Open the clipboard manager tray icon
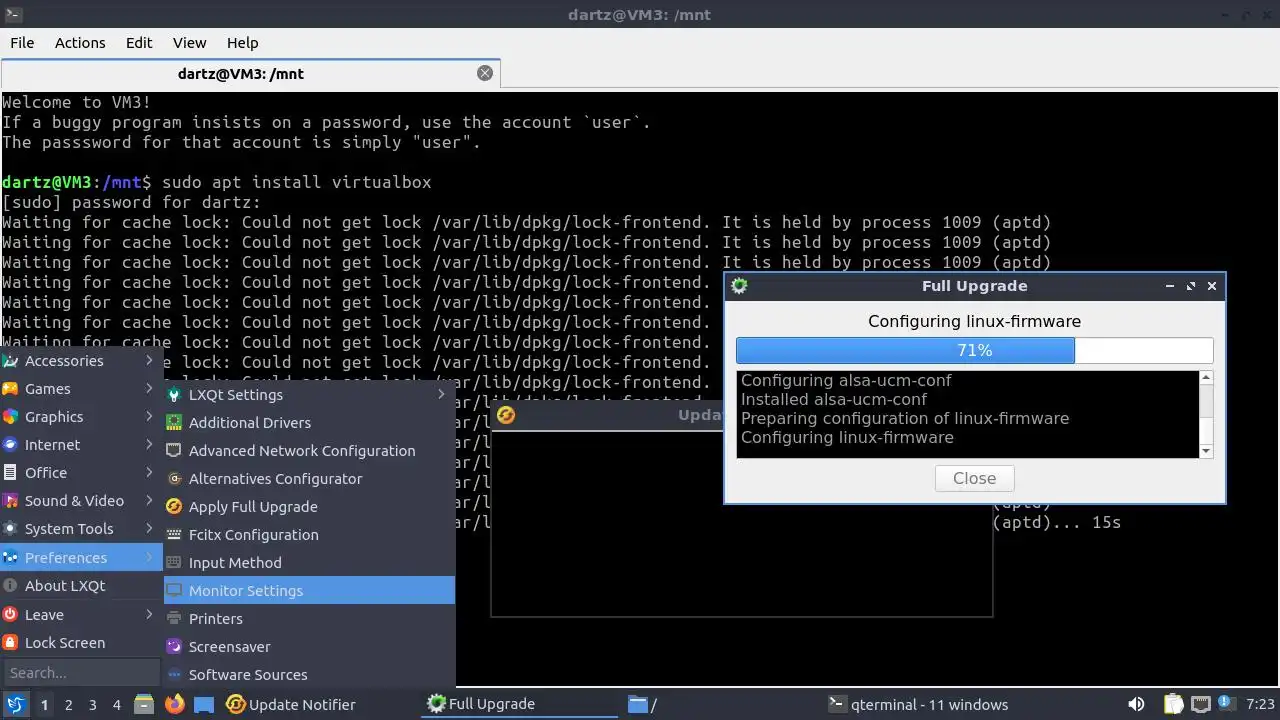This screenshot has width=1280, height=720. pos(1173,704)
